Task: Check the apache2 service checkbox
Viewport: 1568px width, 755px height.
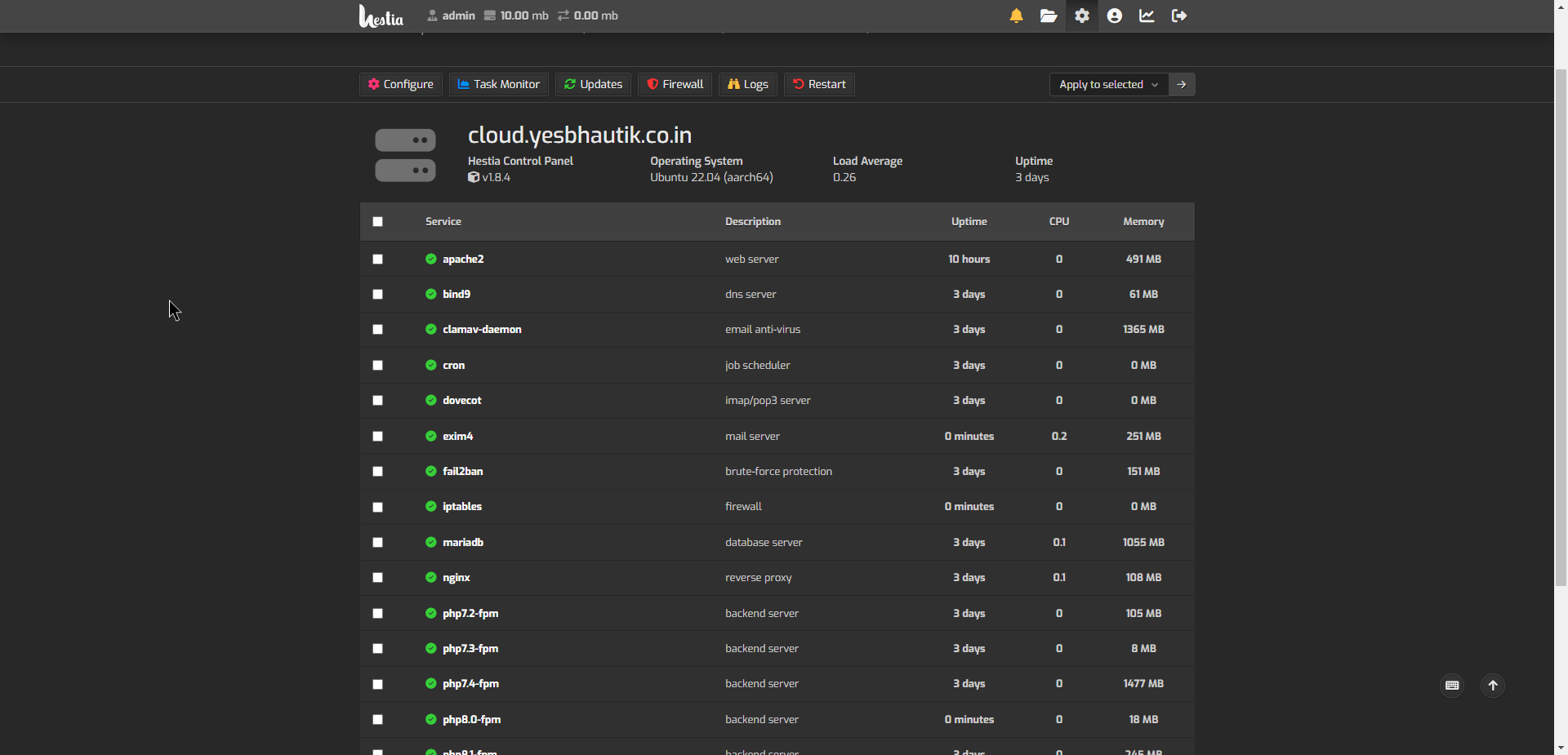Action: click(377, 259)
